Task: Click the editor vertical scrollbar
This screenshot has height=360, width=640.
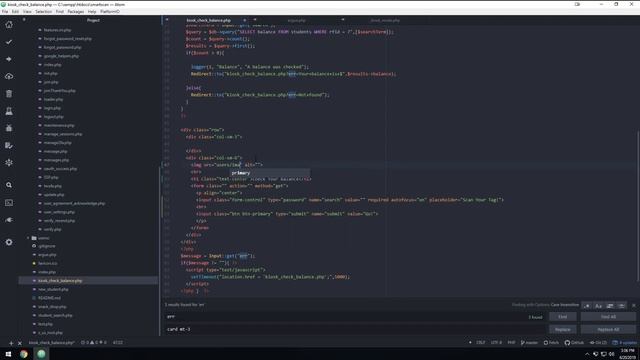Action: (638, 206)
